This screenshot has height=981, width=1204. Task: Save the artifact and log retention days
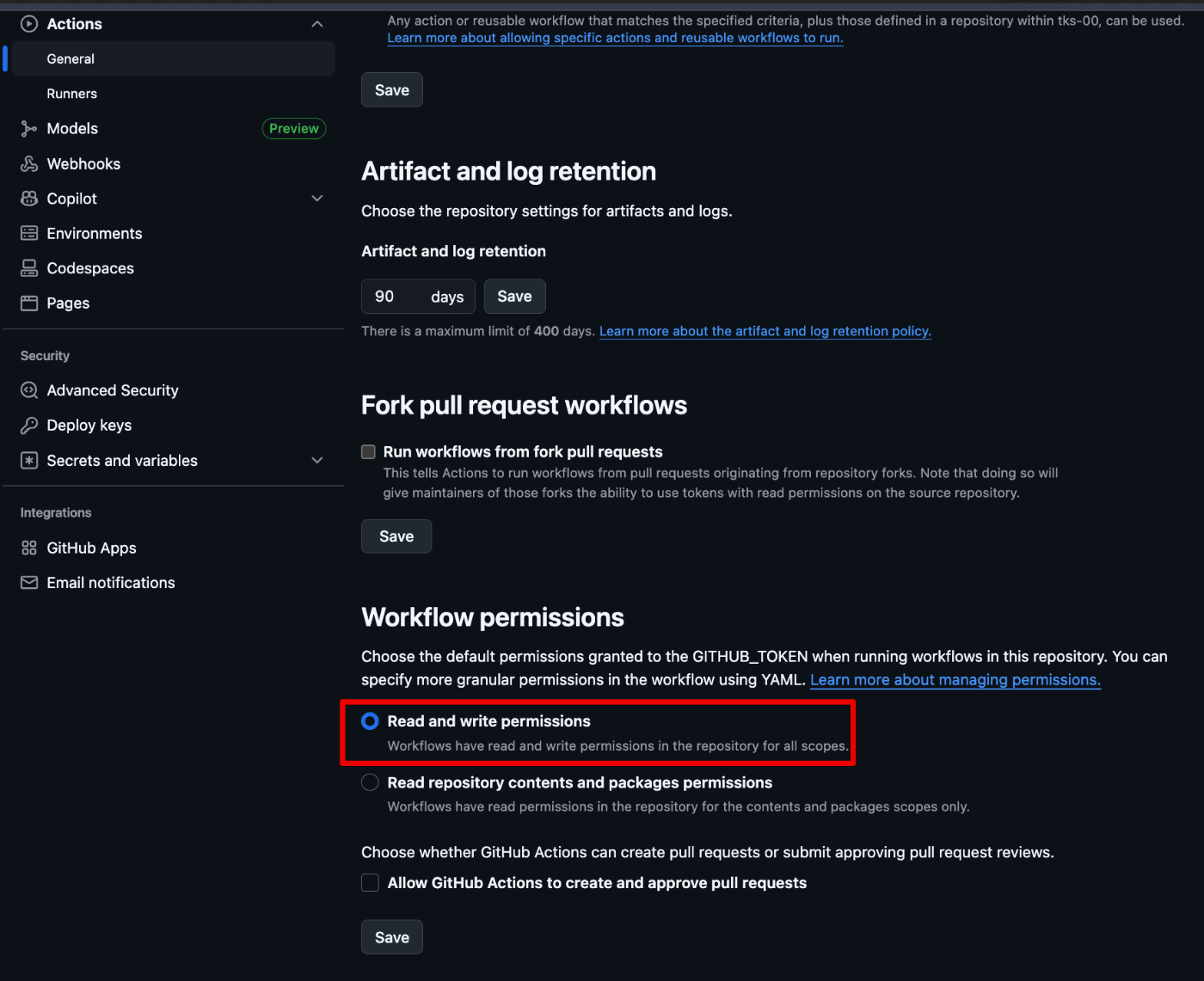pos(514,297)
